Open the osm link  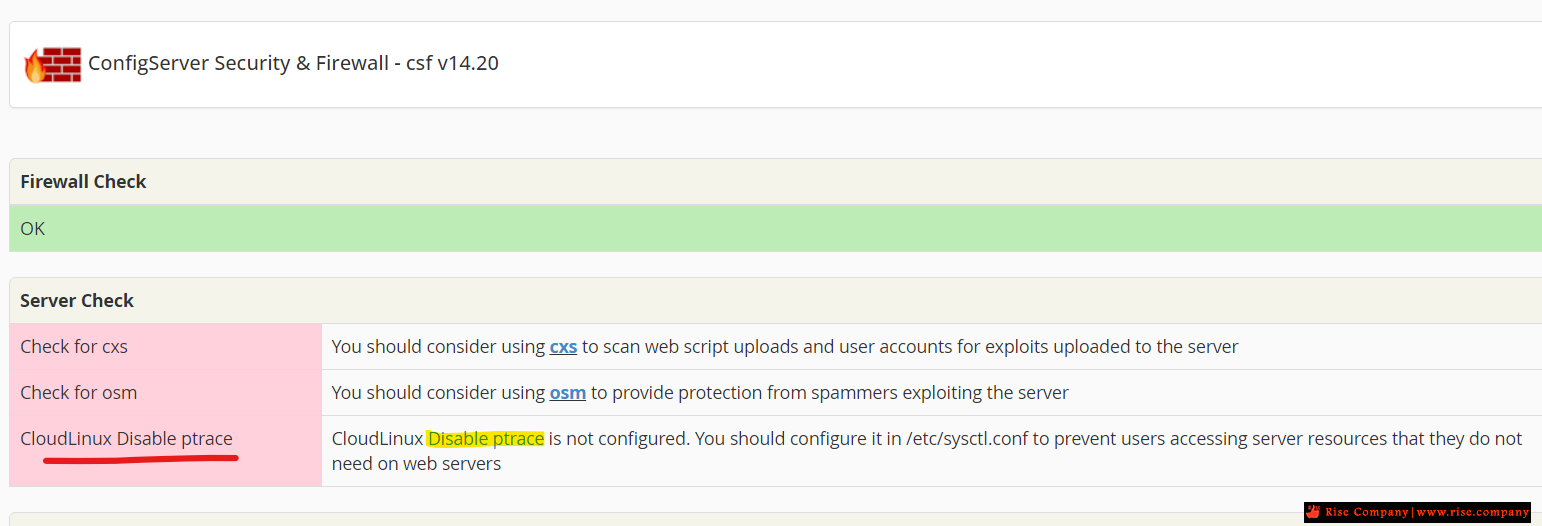tap(568, 393)
